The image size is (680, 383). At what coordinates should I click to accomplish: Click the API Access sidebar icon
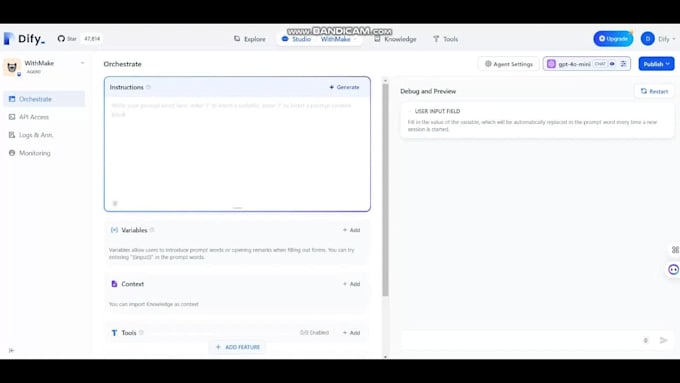[12, 117]
